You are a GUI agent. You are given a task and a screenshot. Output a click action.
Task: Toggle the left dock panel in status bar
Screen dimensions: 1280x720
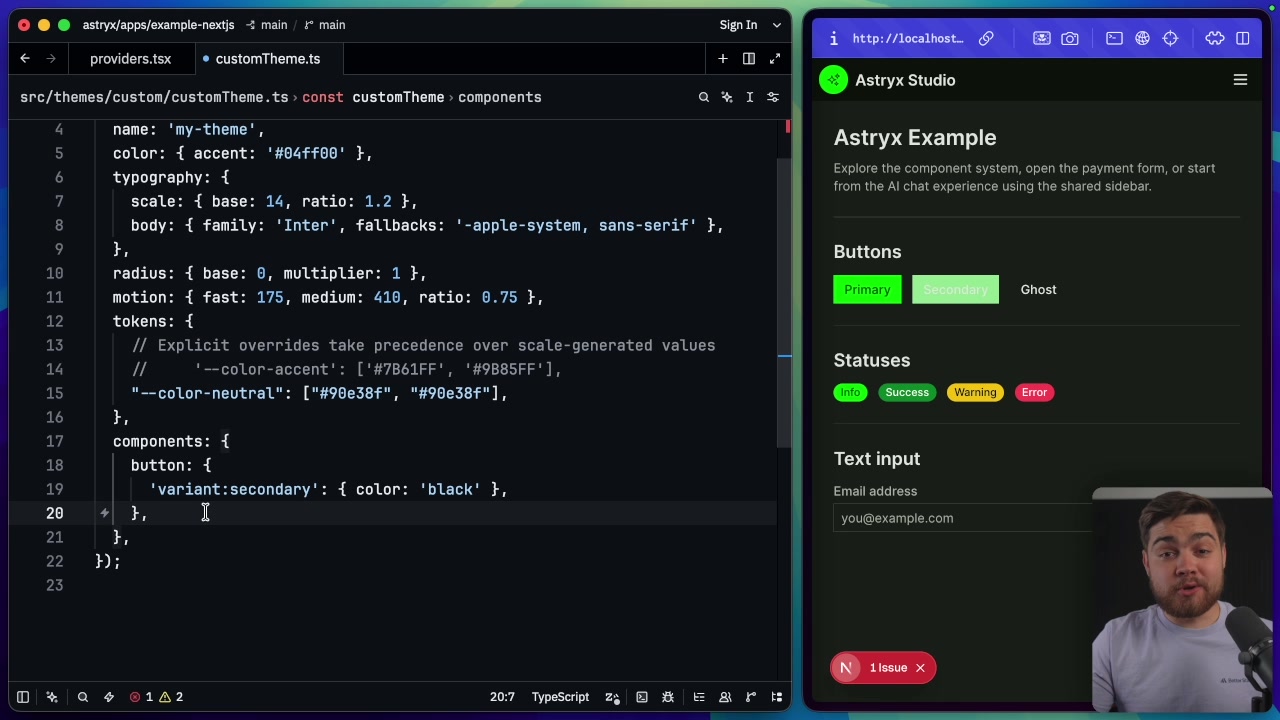pyautogui.click(x=22, y=697)
